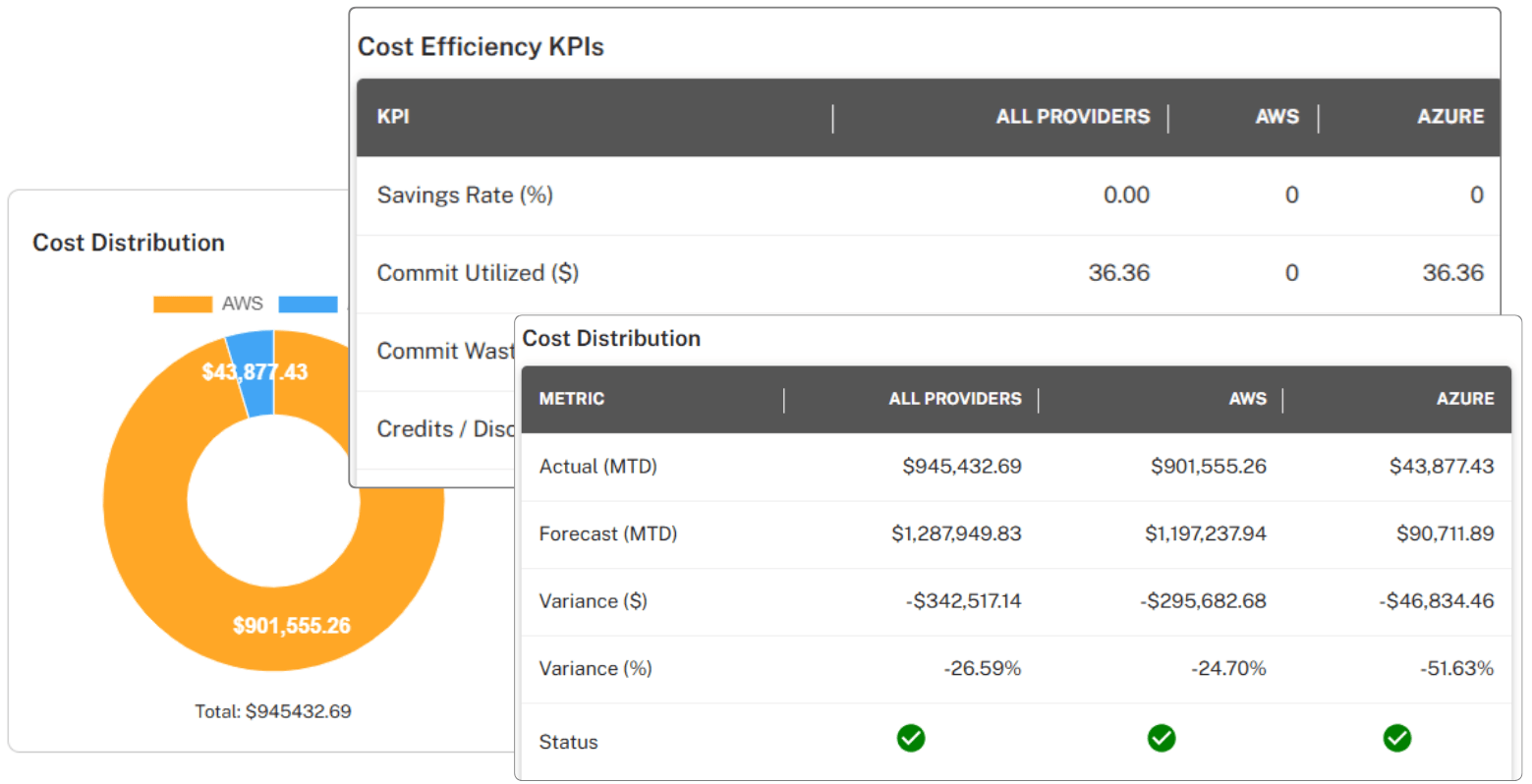Click the $43,877.43 Azure actual cell
This screenshot has height=784, width=1532.
click(x=1442, y=467)
